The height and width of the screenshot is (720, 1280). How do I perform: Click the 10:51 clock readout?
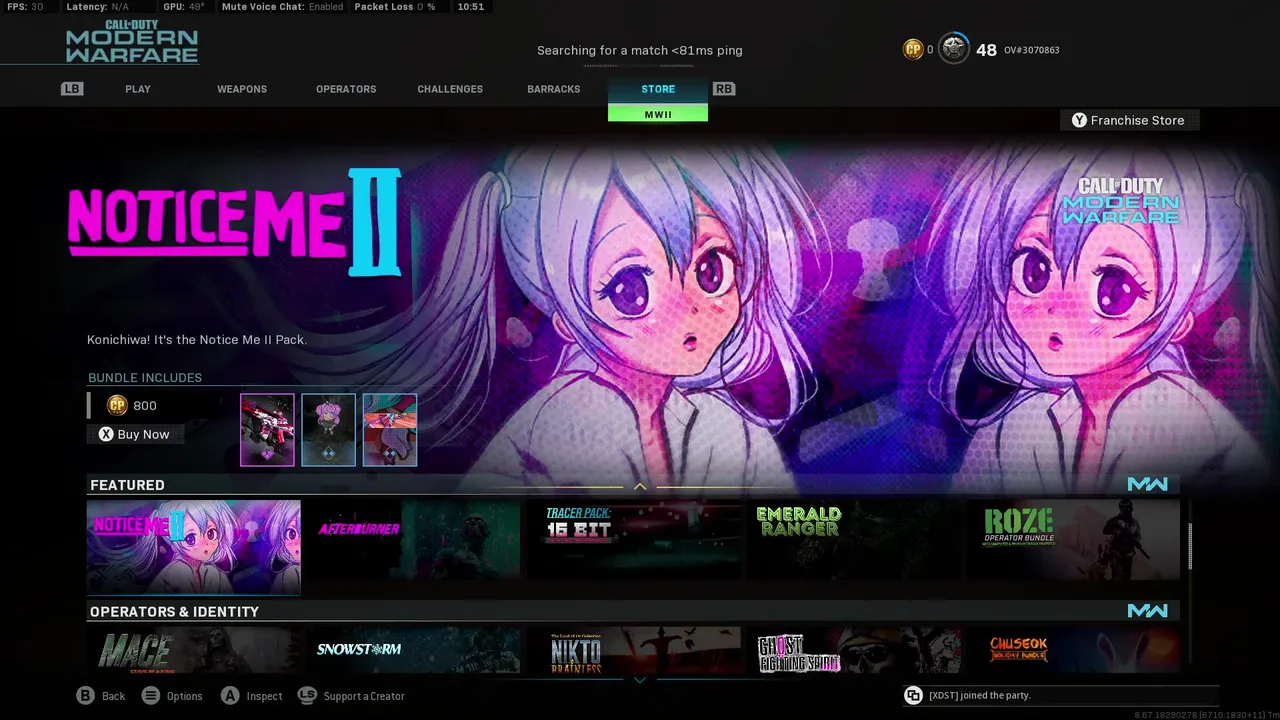[470, 7]
